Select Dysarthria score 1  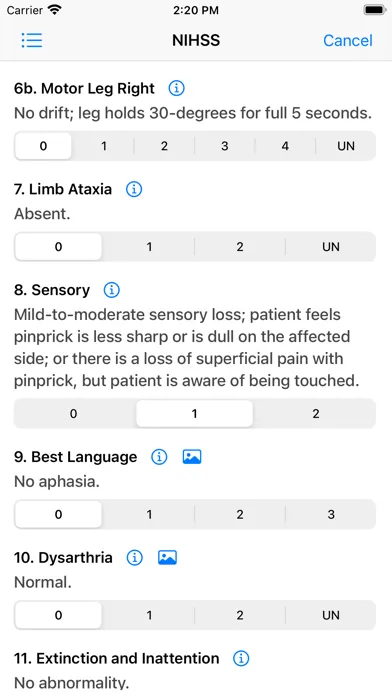pos(149,615)
